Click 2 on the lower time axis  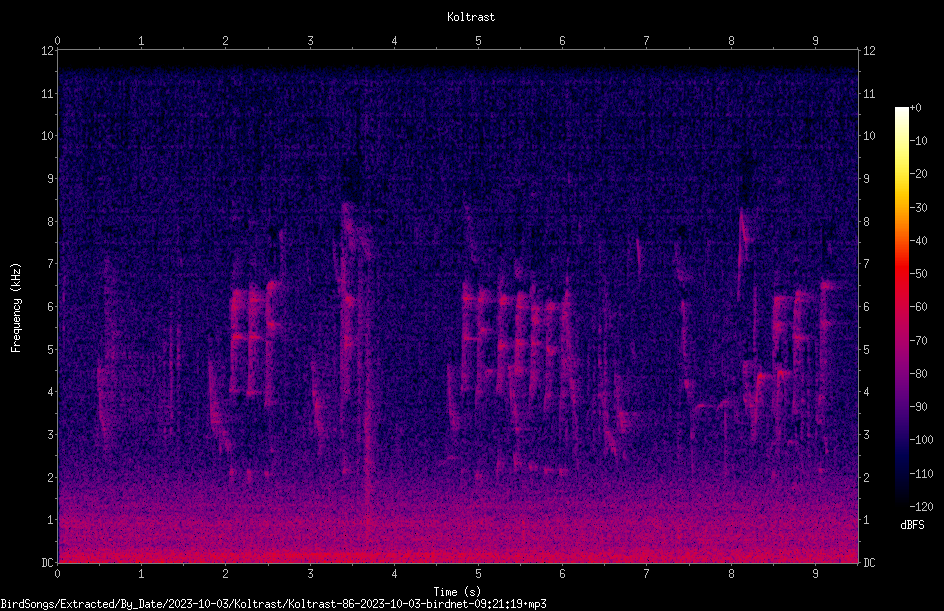tap(226, 574)
